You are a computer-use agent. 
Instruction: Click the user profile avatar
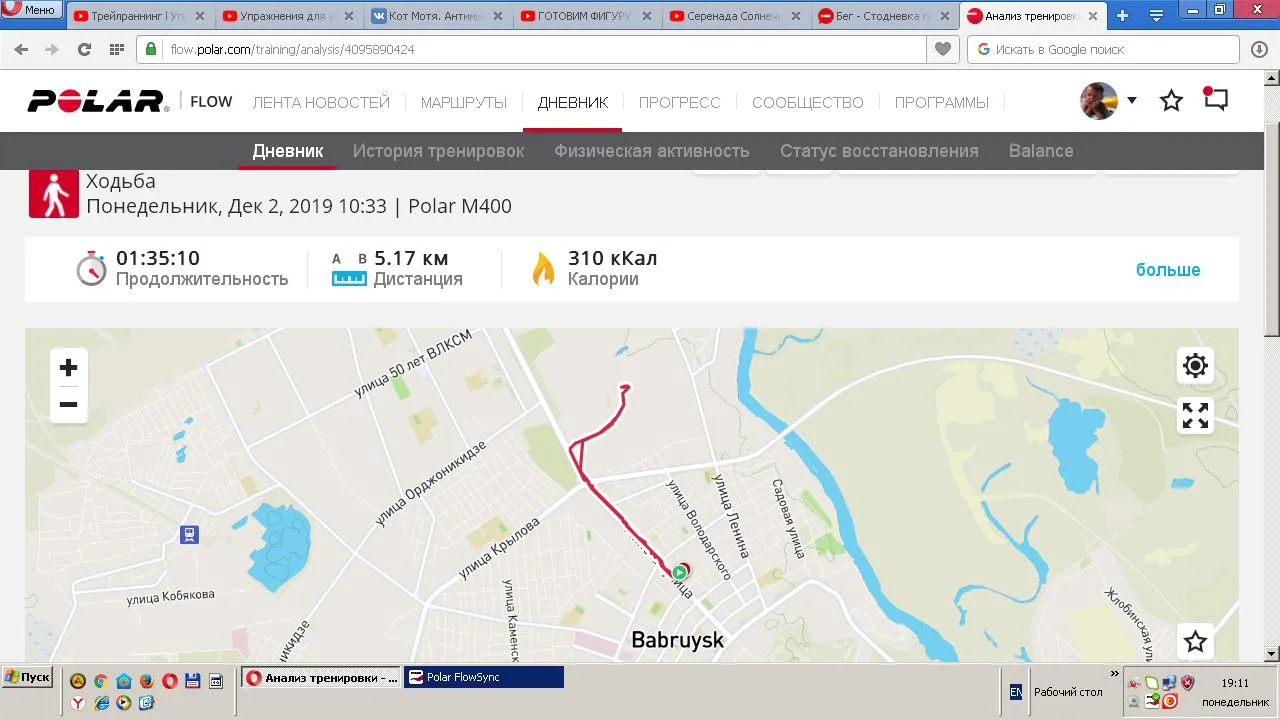[1098, 101]
